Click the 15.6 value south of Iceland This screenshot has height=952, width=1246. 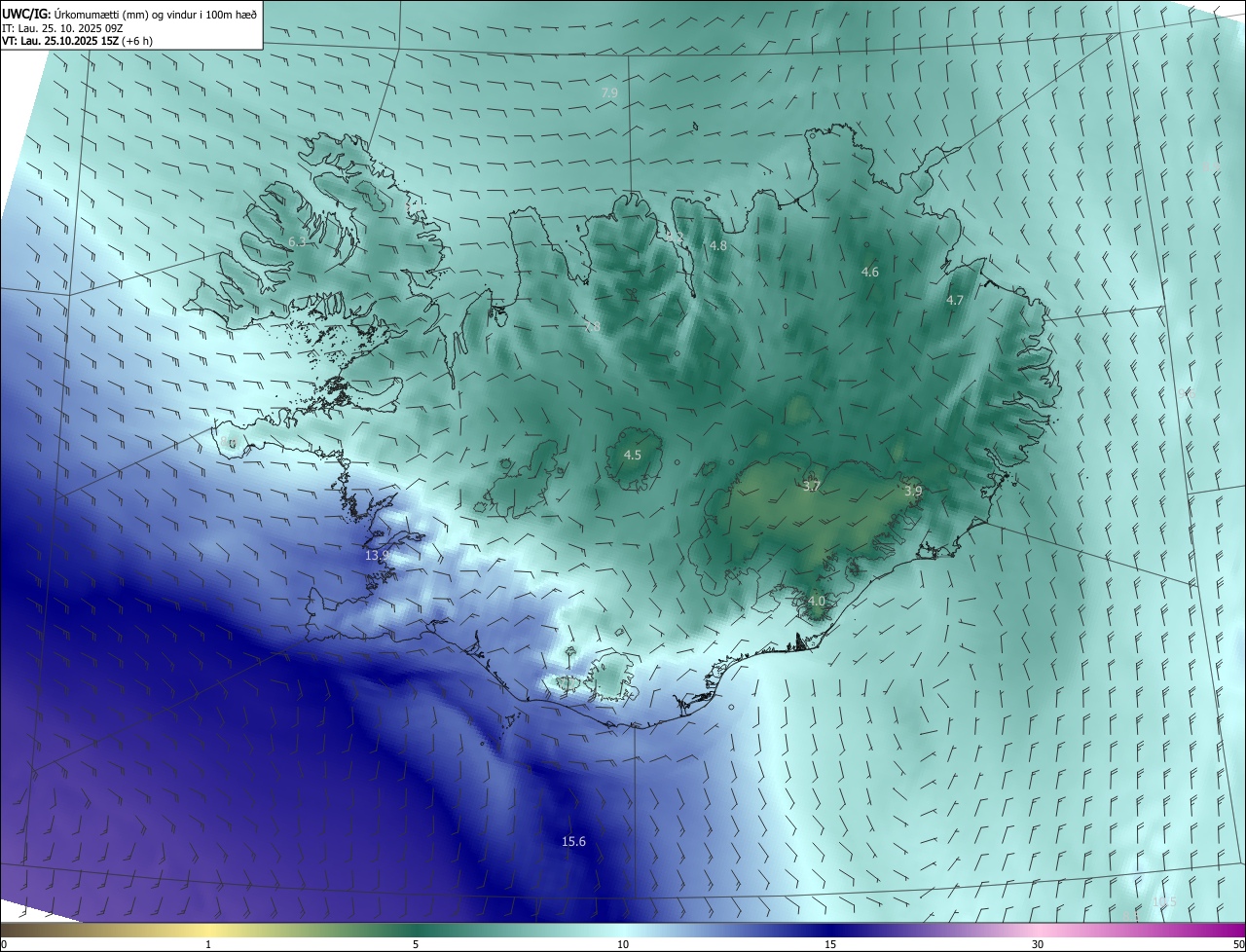pyautogui.click(x=574, y=841)
